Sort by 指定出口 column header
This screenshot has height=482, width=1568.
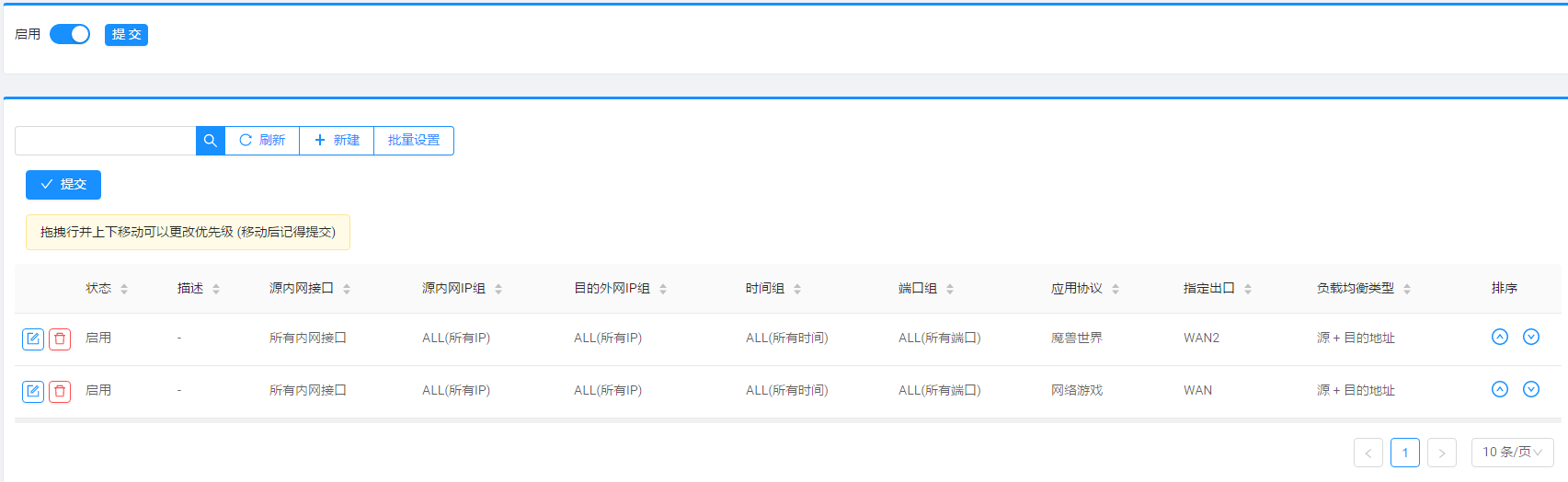(x=1217, y=289)
